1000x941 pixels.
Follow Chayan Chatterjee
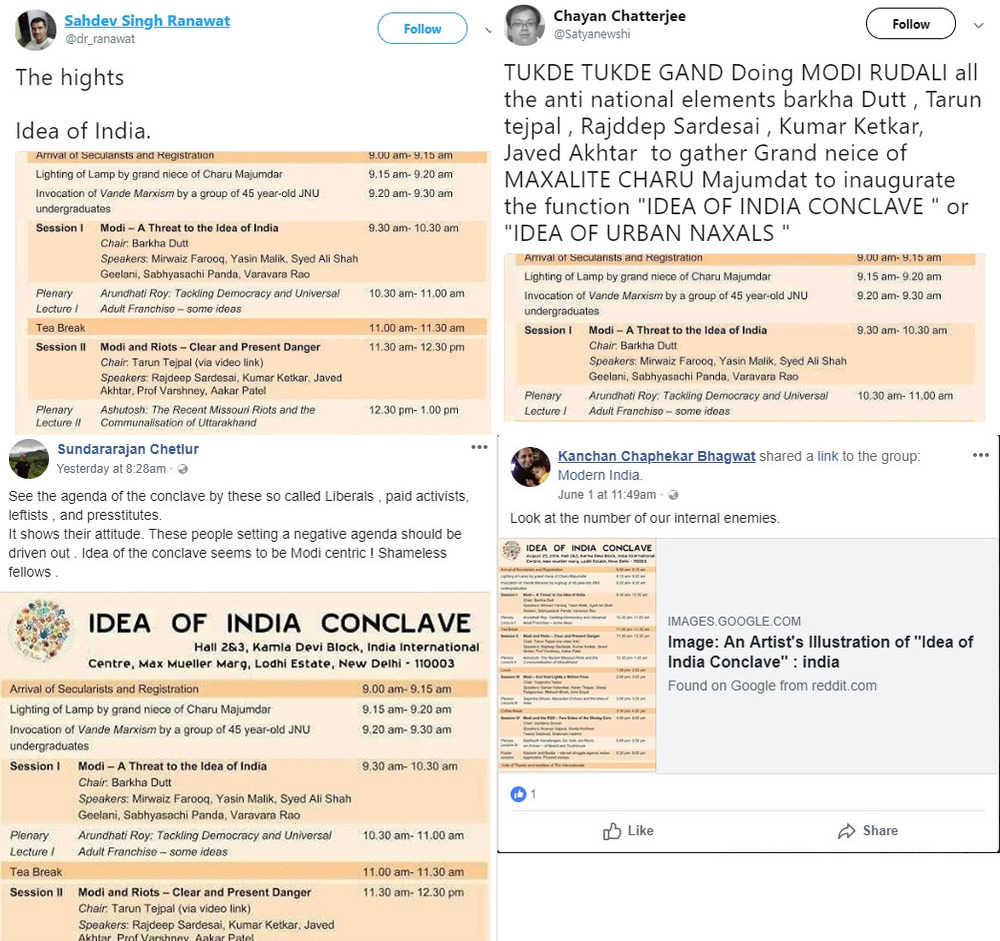[911, 24]
